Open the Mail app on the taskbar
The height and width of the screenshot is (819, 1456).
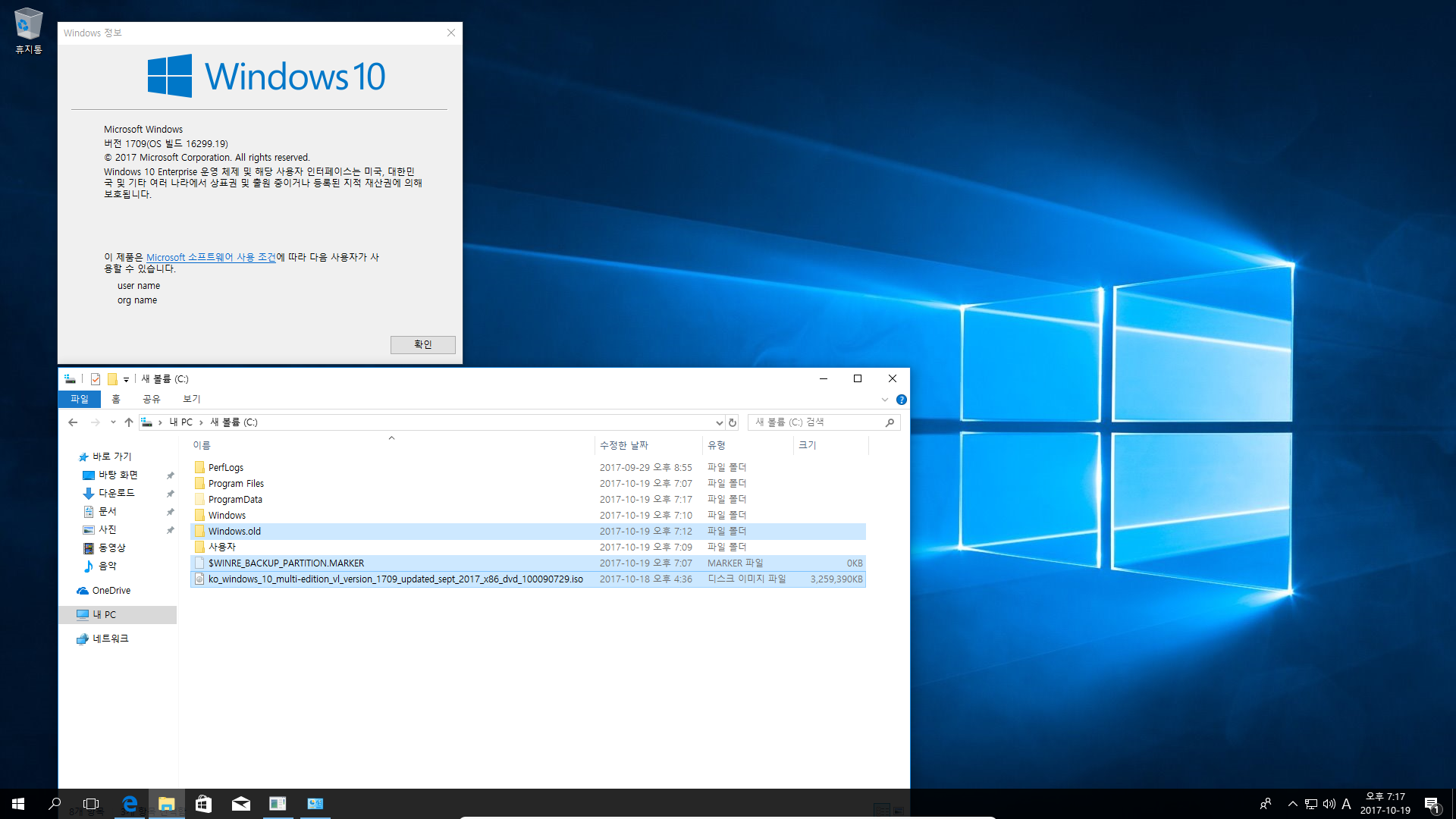tap(241, 804)
